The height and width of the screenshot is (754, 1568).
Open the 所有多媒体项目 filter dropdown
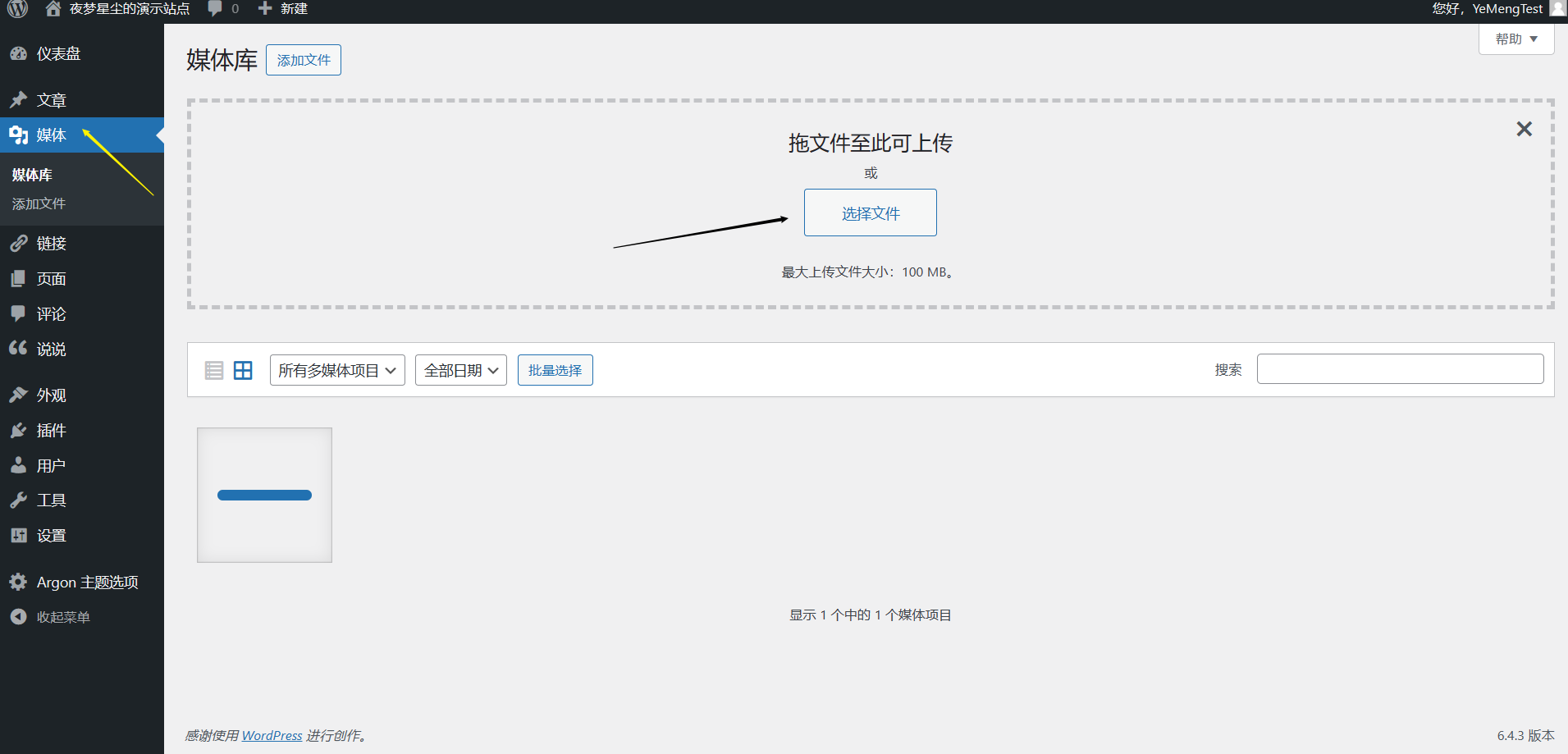(x=337, y=371)
